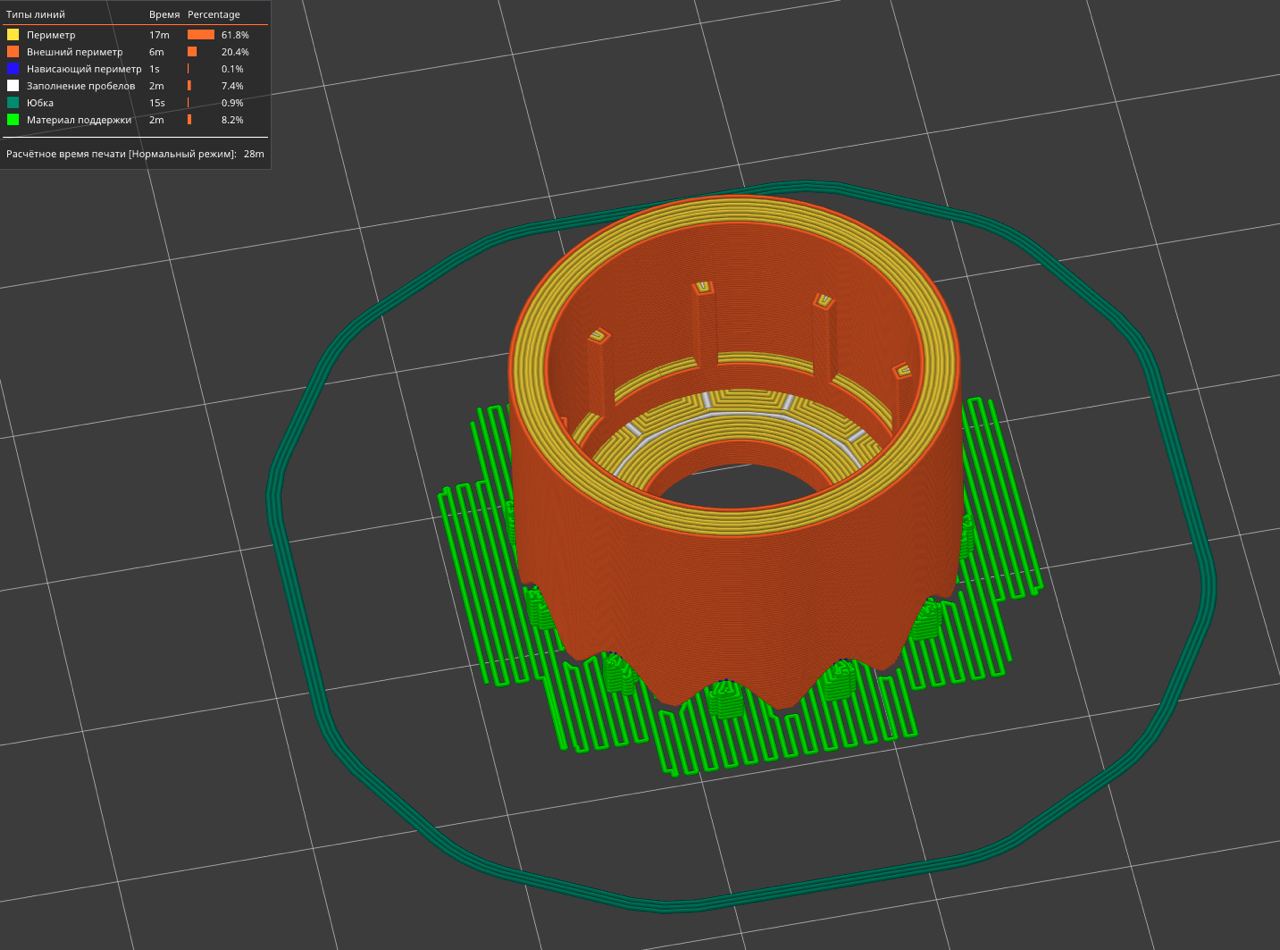Click the 7.4% percentage value
Image resolution: width=1280 pixels, height=950 pixels.
point(232,86)
